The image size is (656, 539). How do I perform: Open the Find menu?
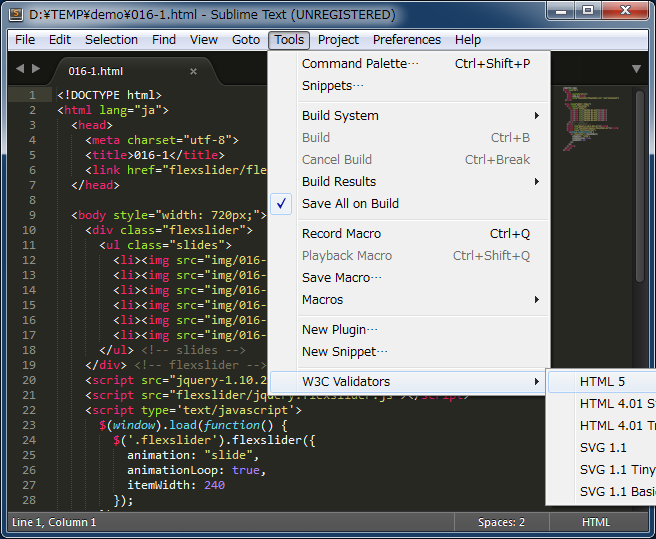click(164, 40)
